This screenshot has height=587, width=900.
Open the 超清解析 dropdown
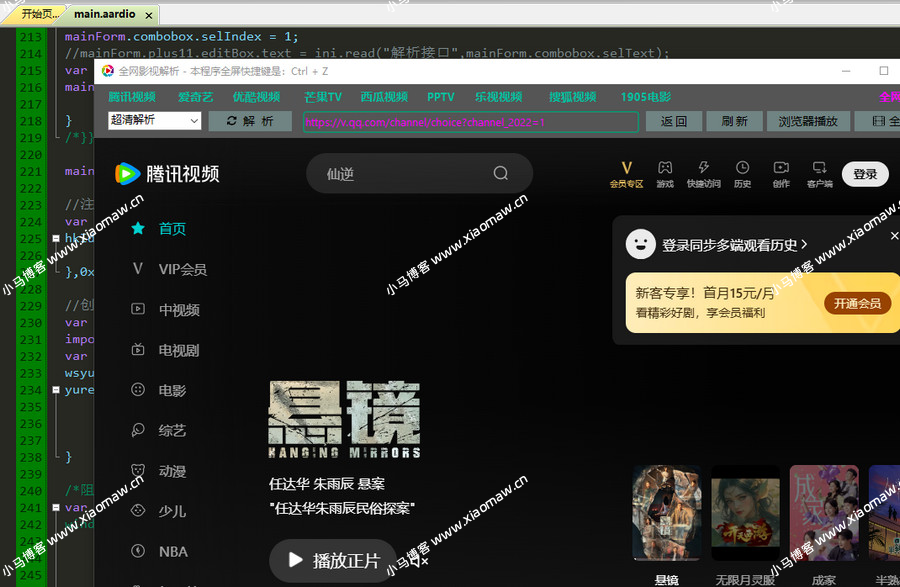coord(154,120)
